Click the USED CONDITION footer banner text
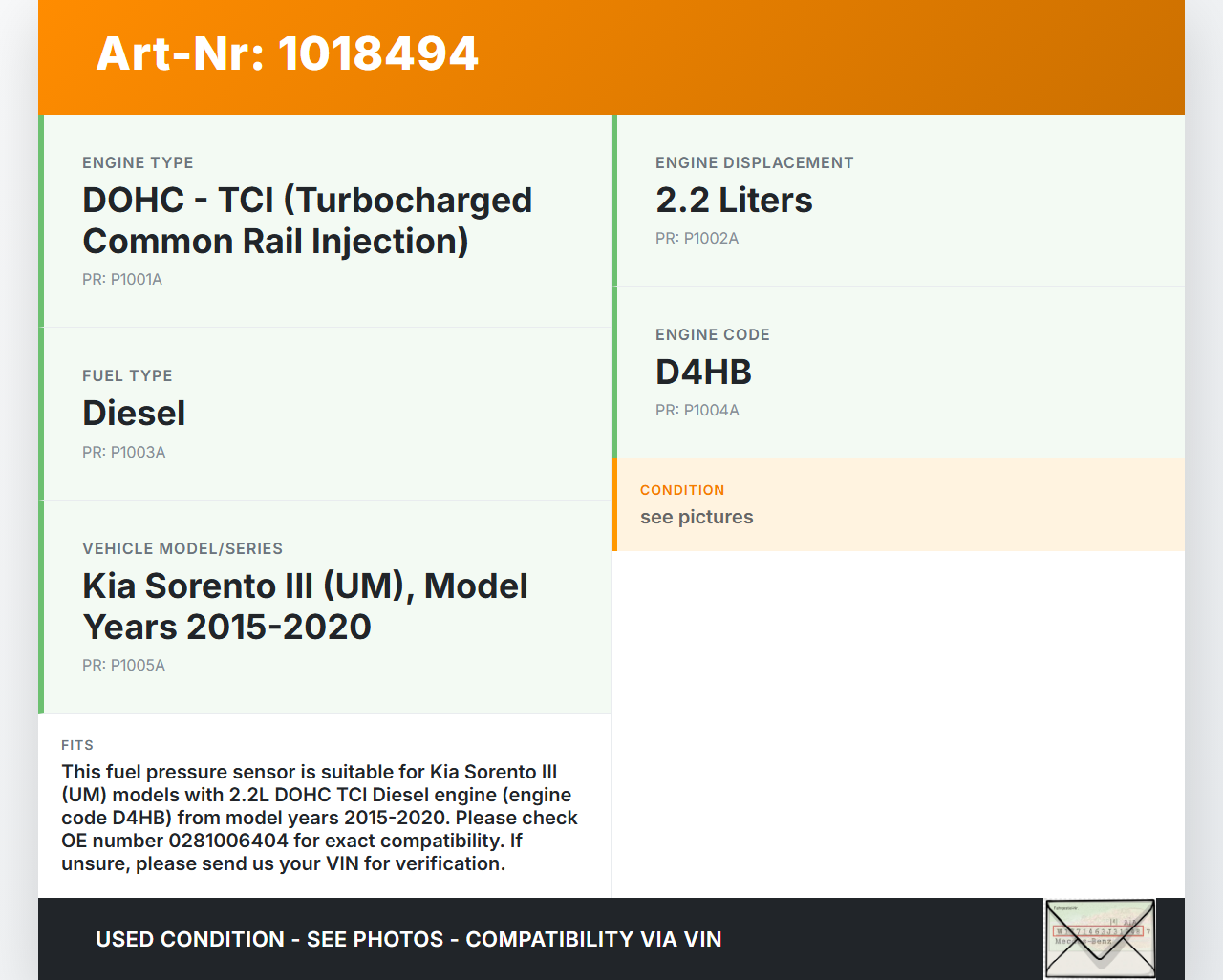The width and height of the screenshot is (1223, 980). point(408,940)
